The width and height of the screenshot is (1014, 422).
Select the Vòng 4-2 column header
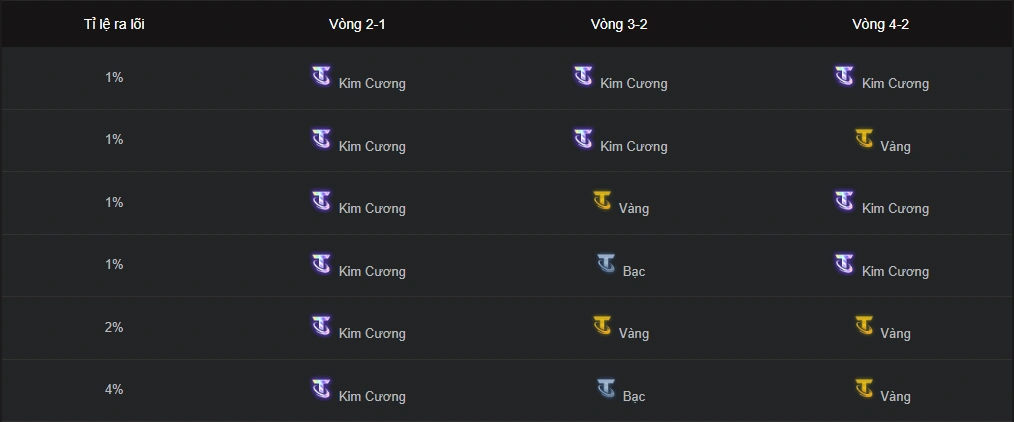pos(880,24)
